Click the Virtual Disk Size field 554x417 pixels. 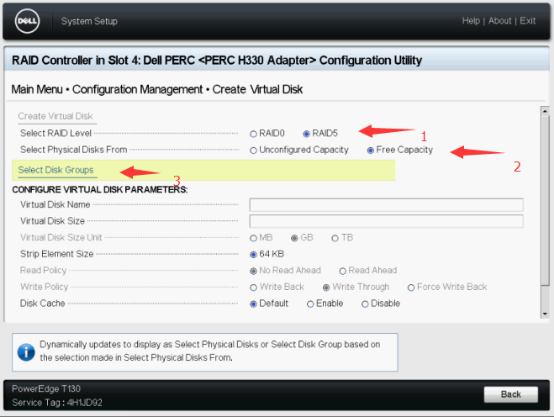[x=386, y=221]
